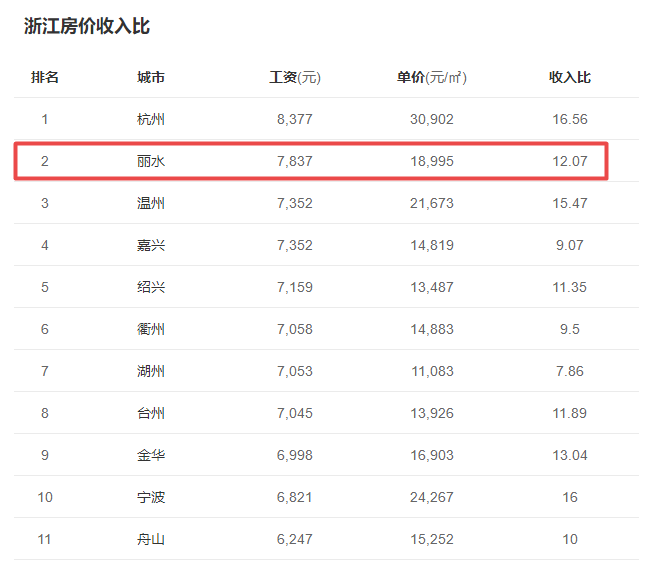This screenshot has width=665, height=572.
Task: Select the 工资(元) column header
Action: (295, 77)
